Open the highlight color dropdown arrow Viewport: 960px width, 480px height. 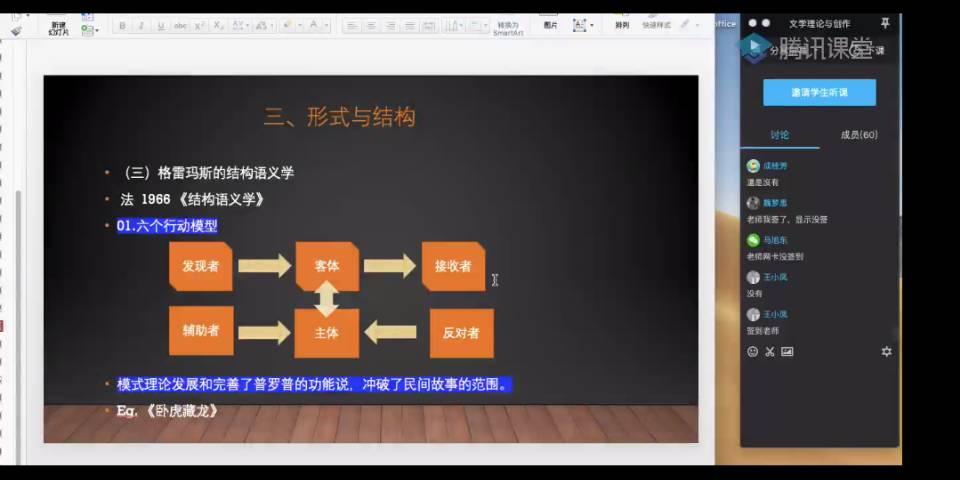[299, 26]
